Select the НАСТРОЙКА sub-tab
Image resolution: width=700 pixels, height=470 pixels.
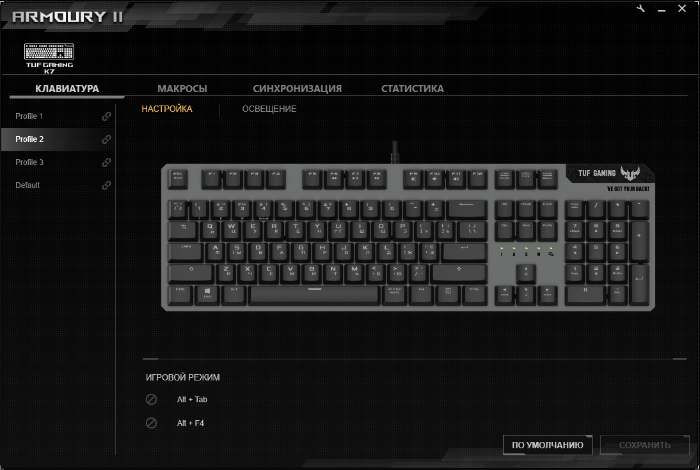(167, 109)
